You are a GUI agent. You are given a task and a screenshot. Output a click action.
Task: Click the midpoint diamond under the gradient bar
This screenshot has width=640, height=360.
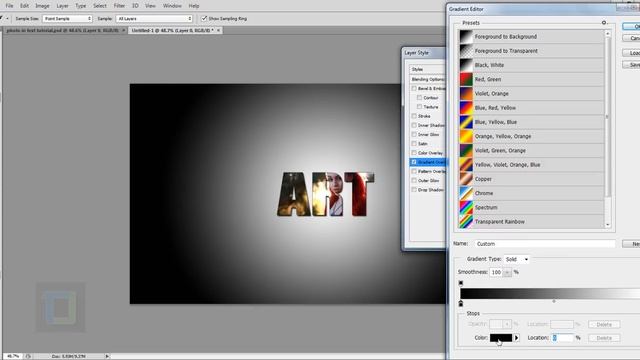pyautogui.click(x=554, y=301)
